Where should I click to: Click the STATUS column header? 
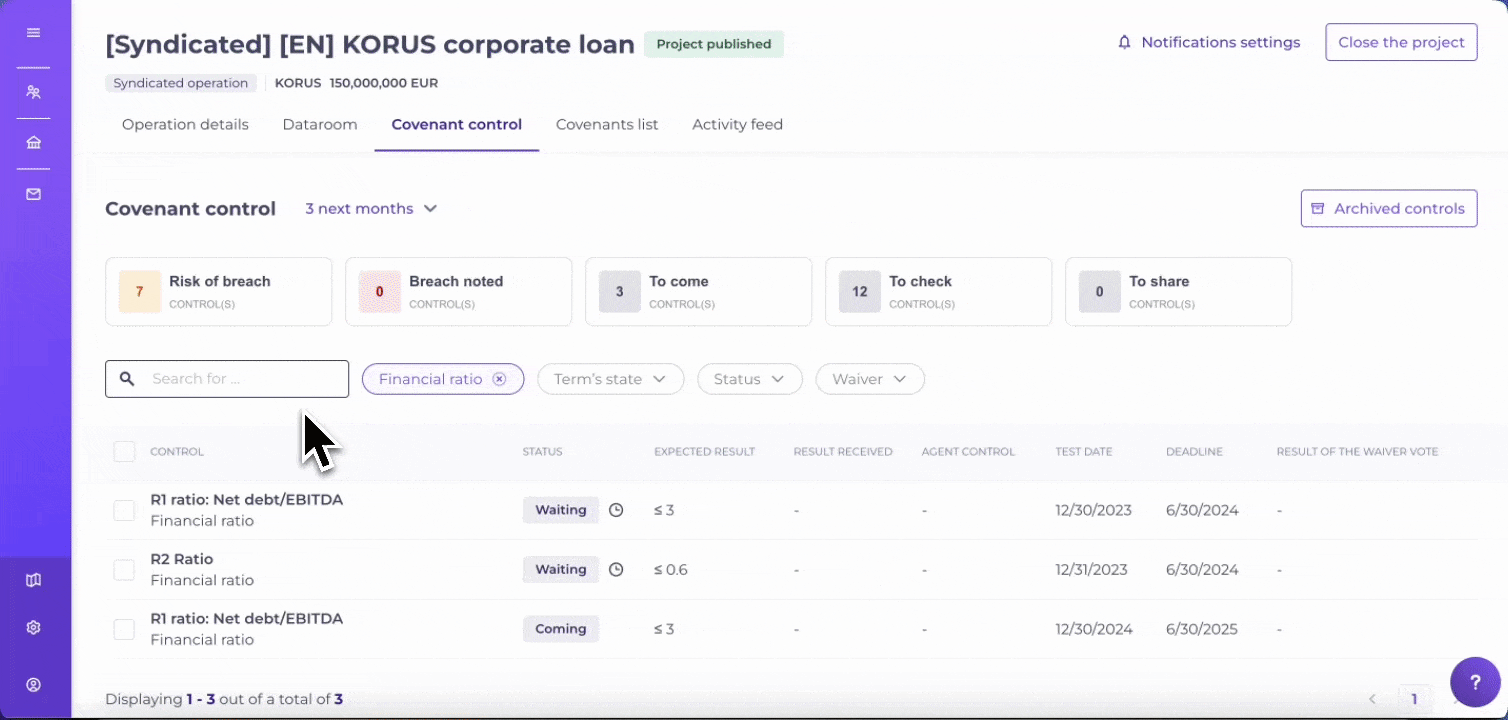click(x=542, y=452)
